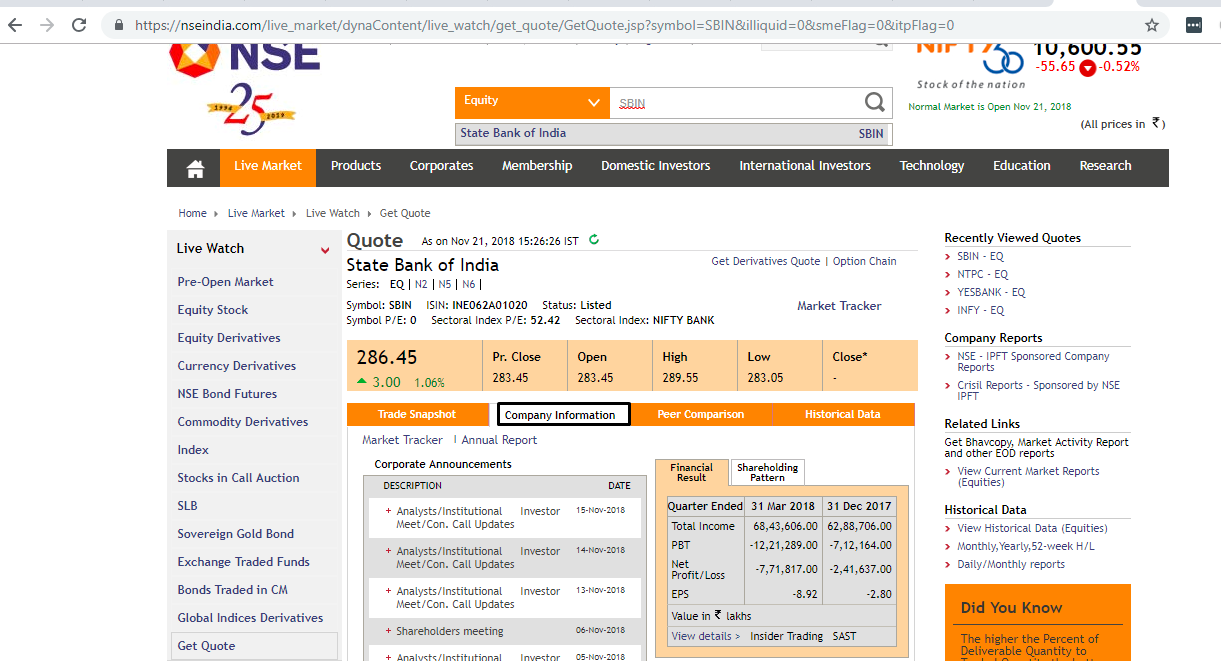Viewport: 1221px width, 661px height.
Task: Open the INFY - EQ recently viewed quote
Action: pyautogui.click(x=980, y=310)
